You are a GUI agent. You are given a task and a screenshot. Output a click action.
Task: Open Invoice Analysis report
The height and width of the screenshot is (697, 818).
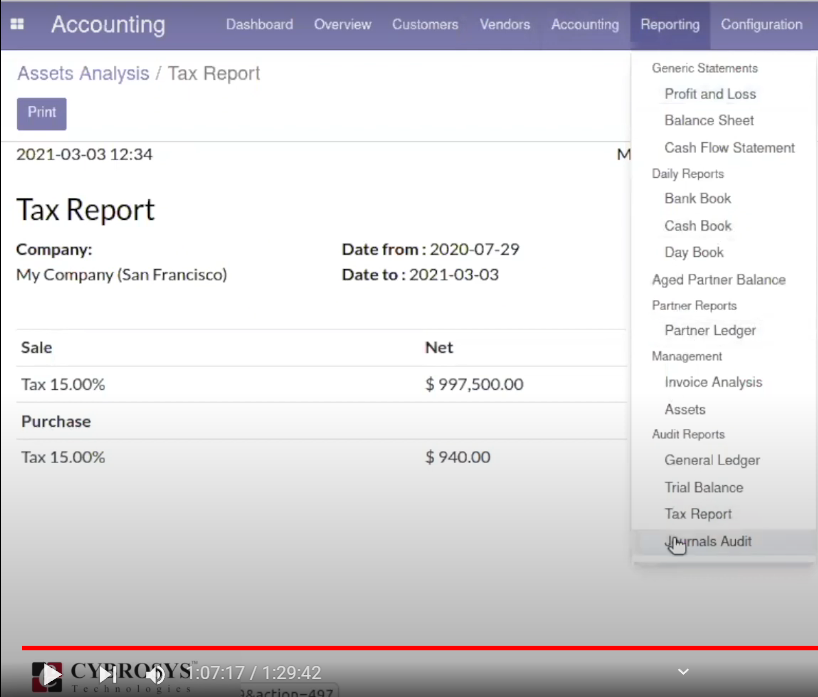[713, 382]
